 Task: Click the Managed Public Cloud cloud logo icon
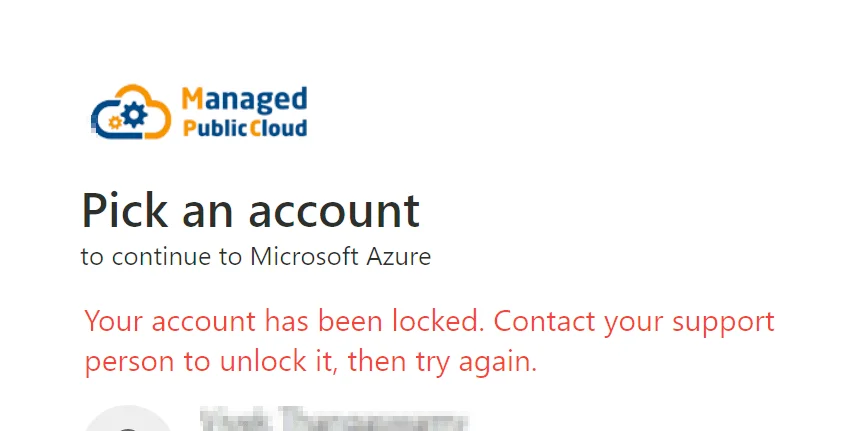click(131, 112)
